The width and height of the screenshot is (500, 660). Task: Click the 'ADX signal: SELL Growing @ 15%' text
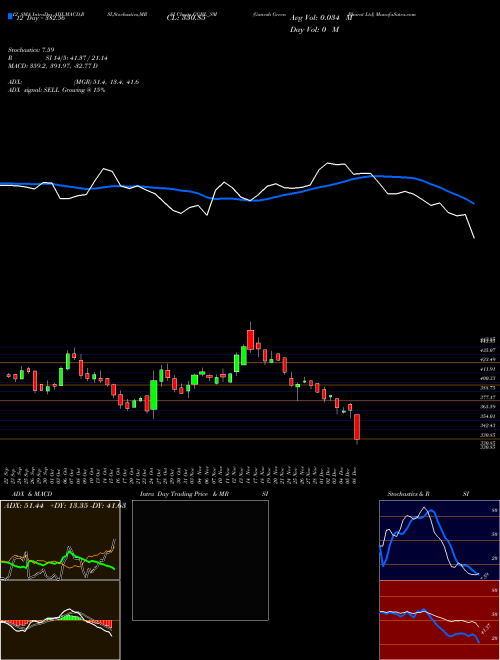(x=56, y=90)
